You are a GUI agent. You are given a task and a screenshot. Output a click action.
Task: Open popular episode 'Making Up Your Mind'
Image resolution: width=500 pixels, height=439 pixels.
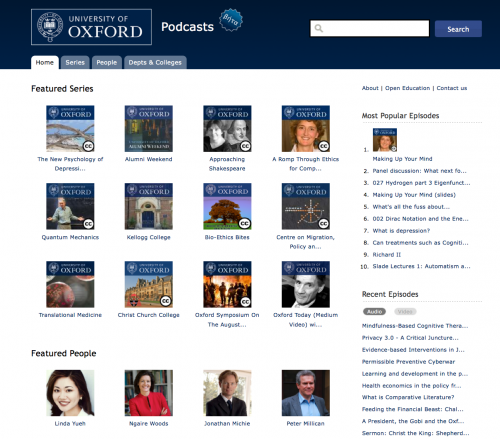(402, 159)
